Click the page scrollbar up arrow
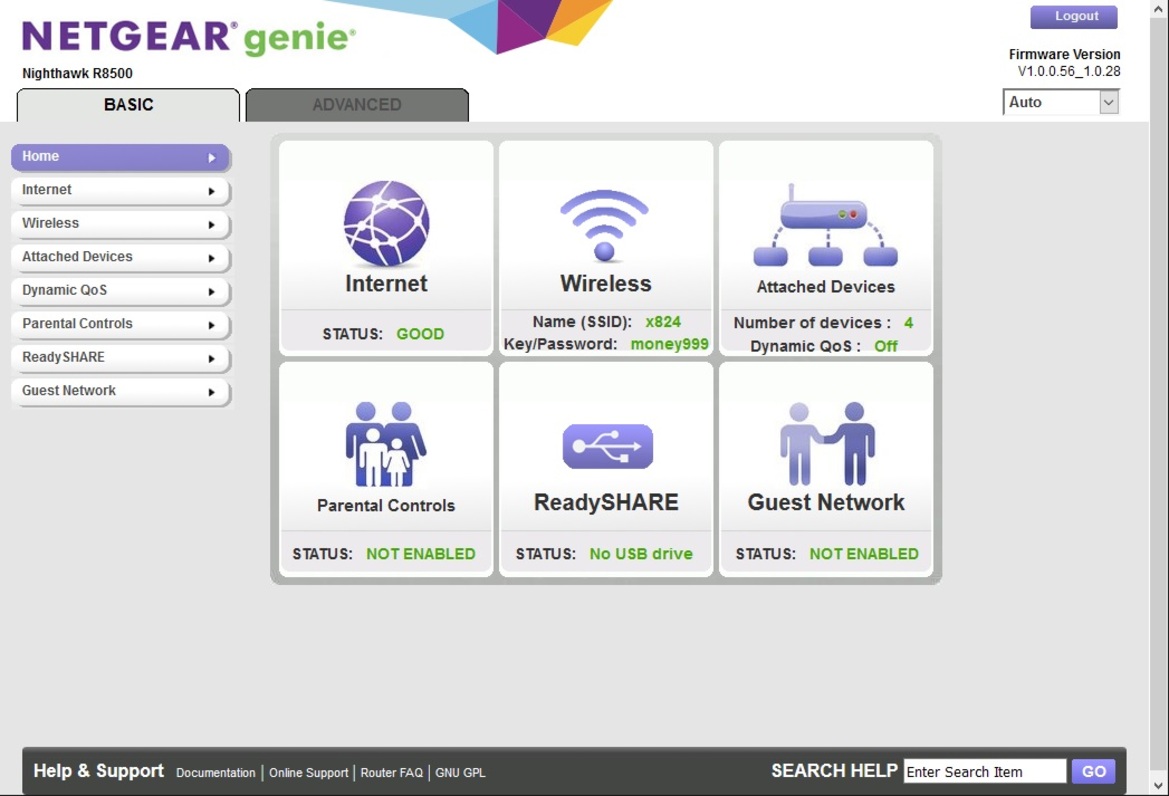The image size is (1169, 796). click(1159, 8)
